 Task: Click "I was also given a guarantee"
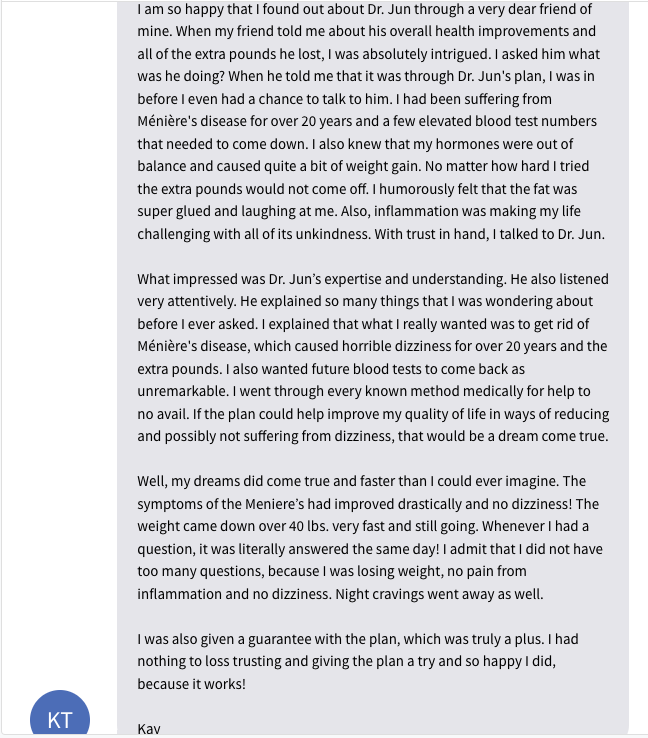225,639
